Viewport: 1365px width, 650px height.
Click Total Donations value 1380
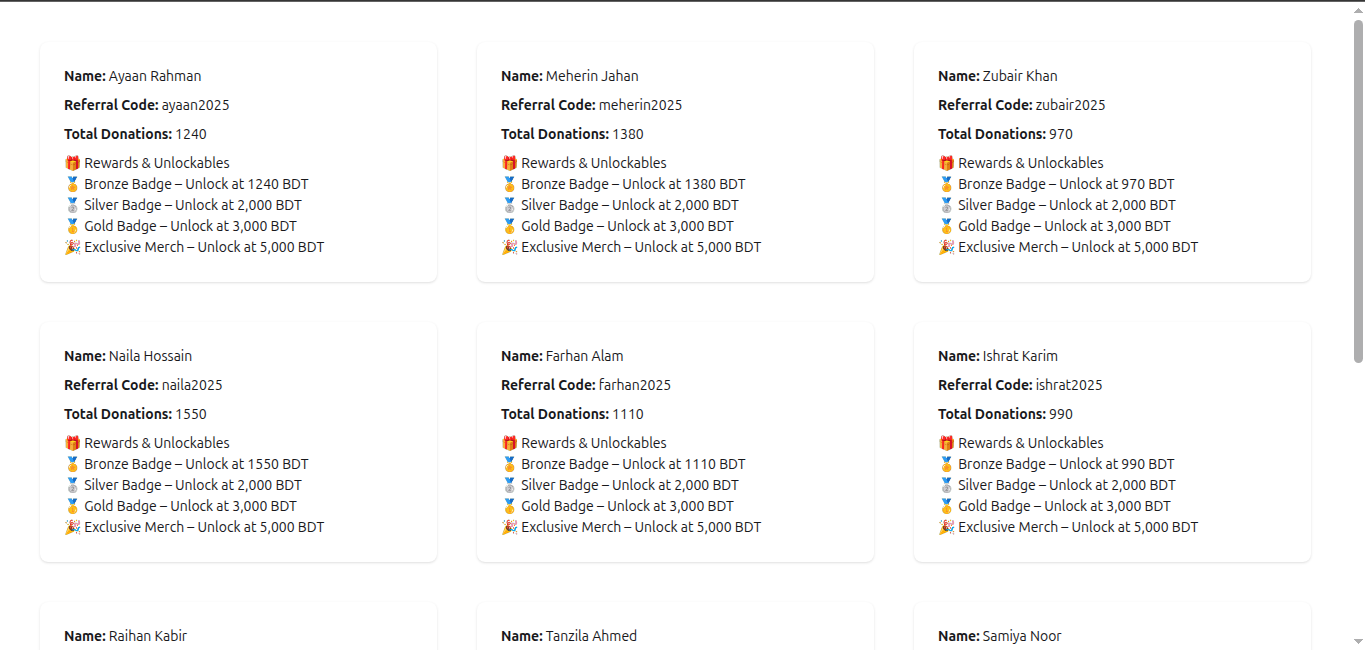[x=628, y=134]
